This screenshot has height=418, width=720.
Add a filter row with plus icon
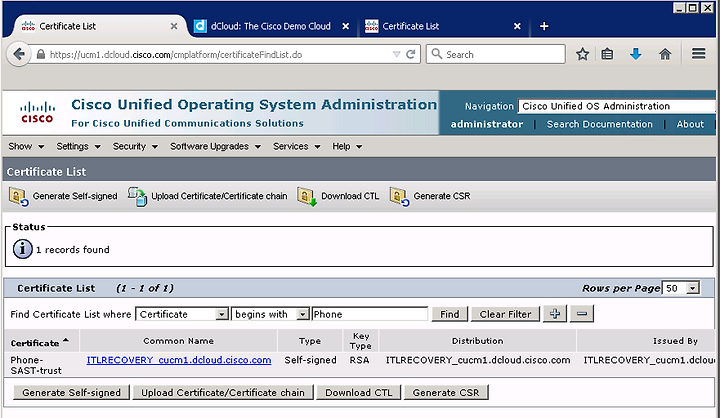555,314
